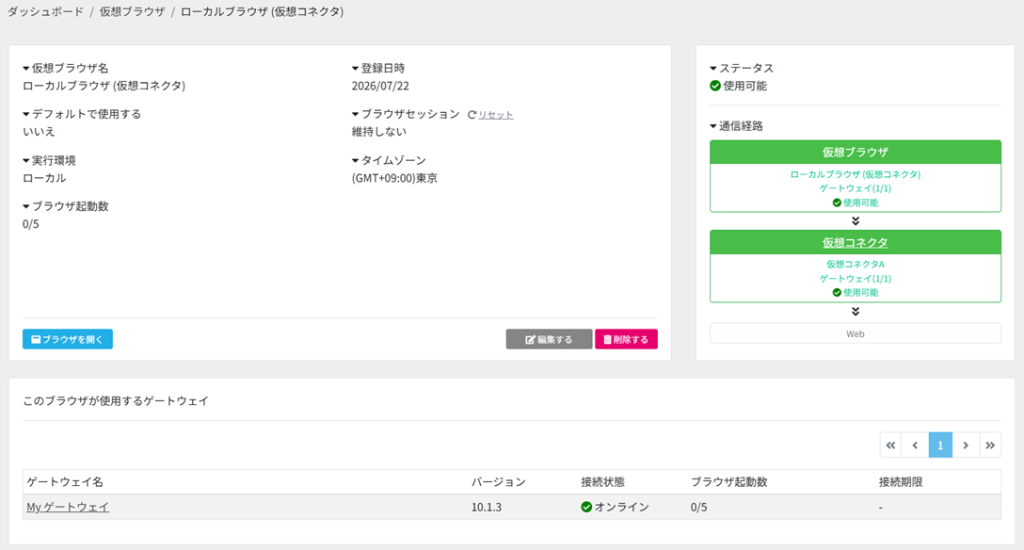This screenshot has width=1024, height=550.
Task: Go to 仮想ブラウザ breadcrumb
Action: coord(132,12)
